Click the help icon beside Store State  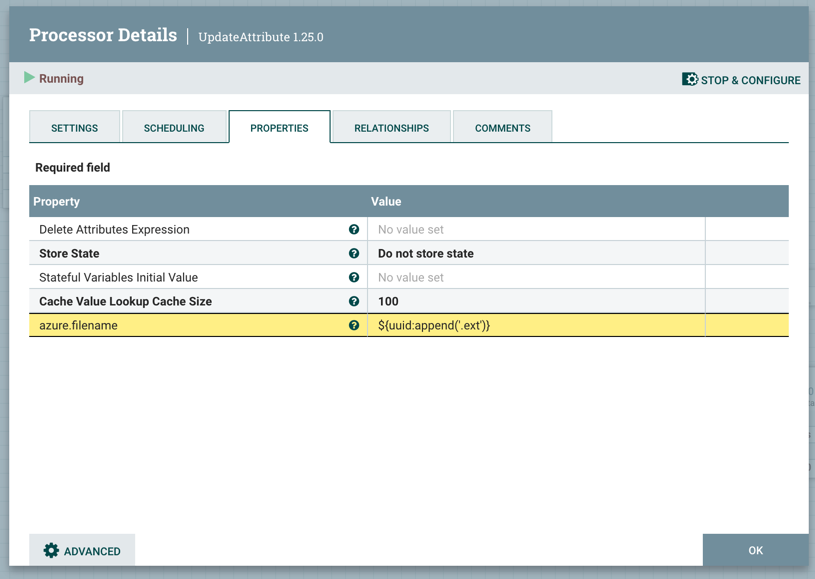click(354, 253)
